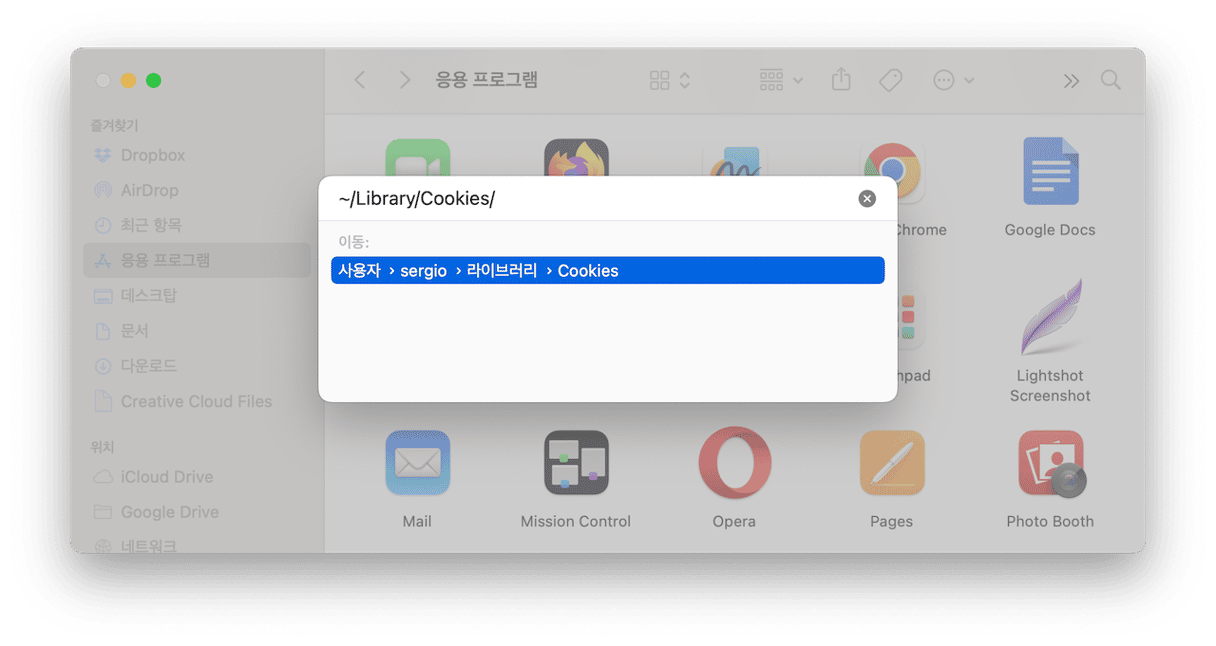This screenshot has height=646, width=1216.
Task: Show hidden toolbar items with double chevron
Action: pyautogui.click(x=1071, y=80)
